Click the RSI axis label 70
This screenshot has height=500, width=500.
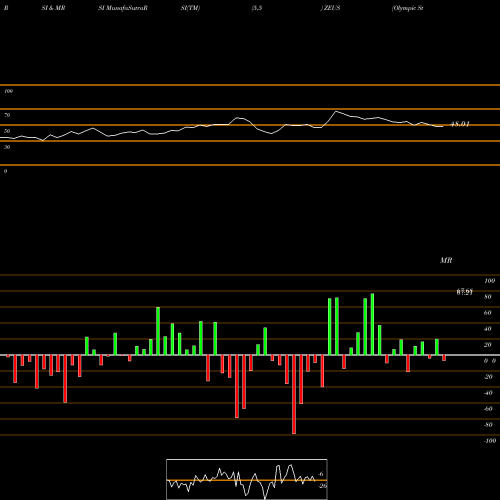(x=7, y=115)
